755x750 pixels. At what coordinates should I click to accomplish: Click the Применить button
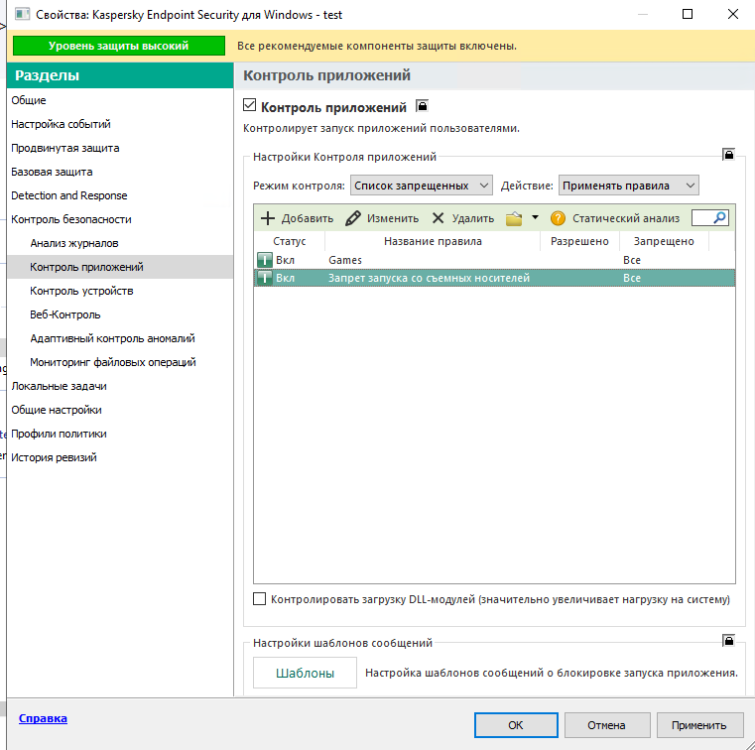tap(699, 724)
